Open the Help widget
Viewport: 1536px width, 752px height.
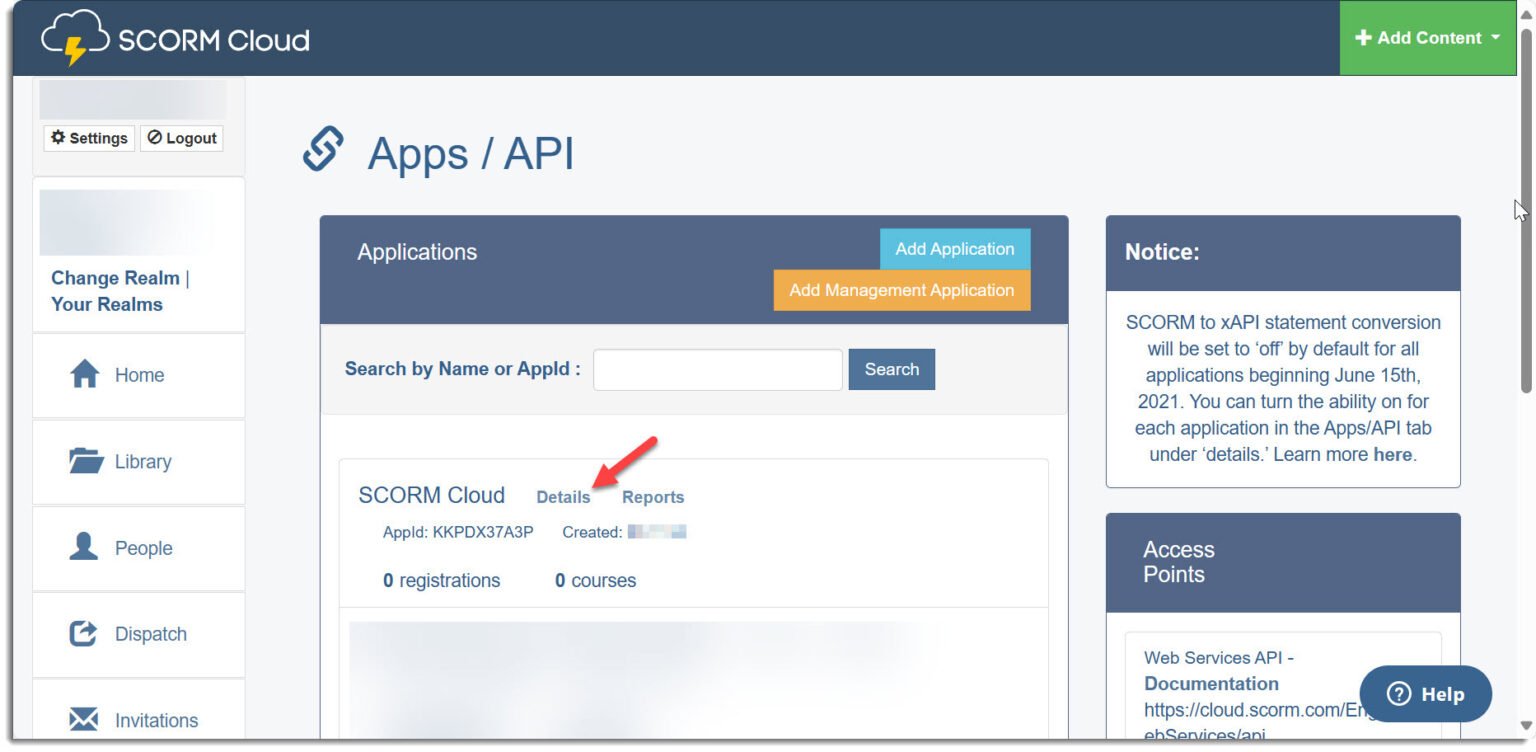[1424, 694]
